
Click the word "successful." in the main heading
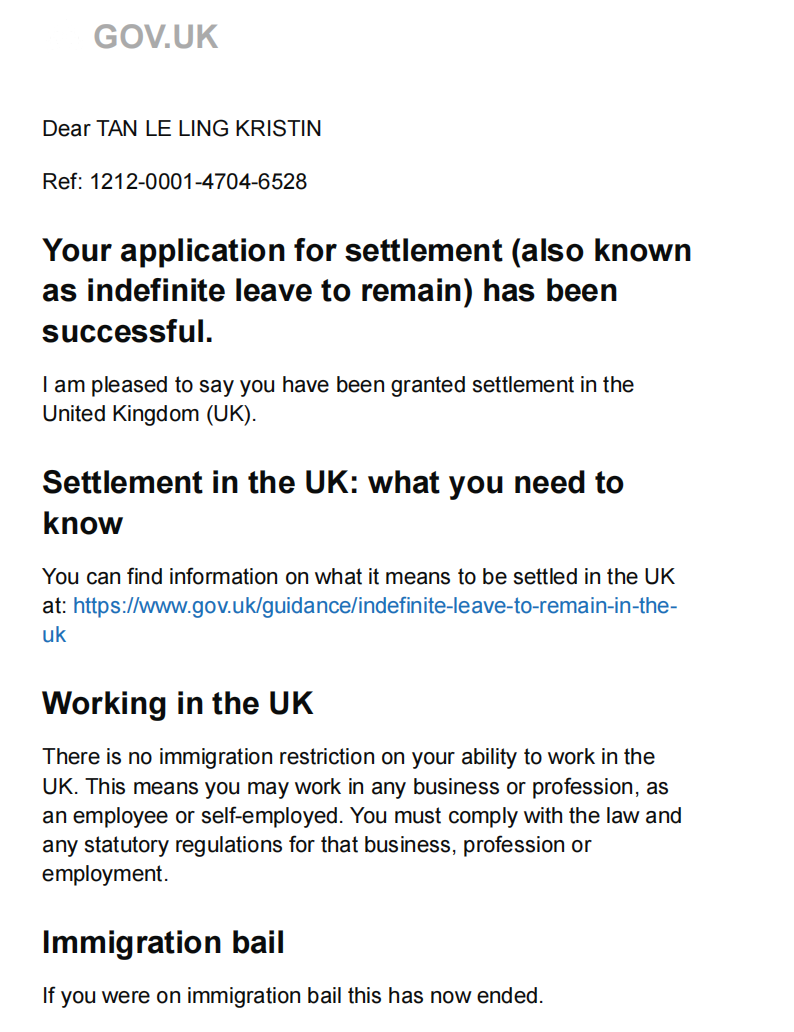tap(127, 331)
